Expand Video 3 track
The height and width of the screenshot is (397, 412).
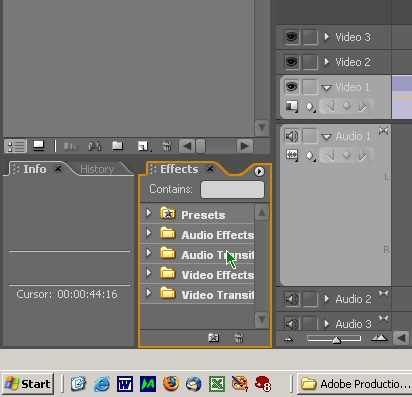coord(327,36)
